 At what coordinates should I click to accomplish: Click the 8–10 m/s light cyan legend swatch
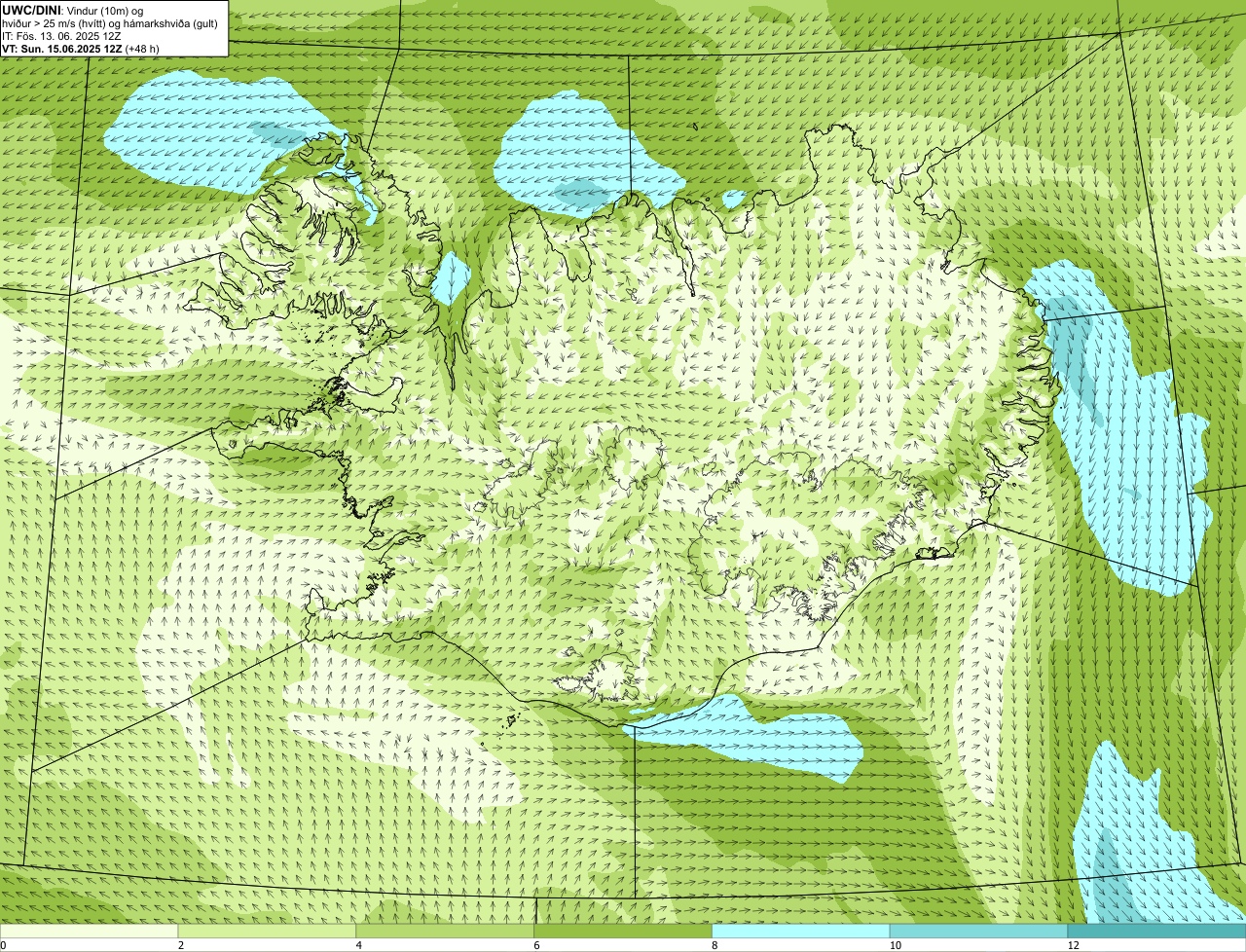pos(801,932)
